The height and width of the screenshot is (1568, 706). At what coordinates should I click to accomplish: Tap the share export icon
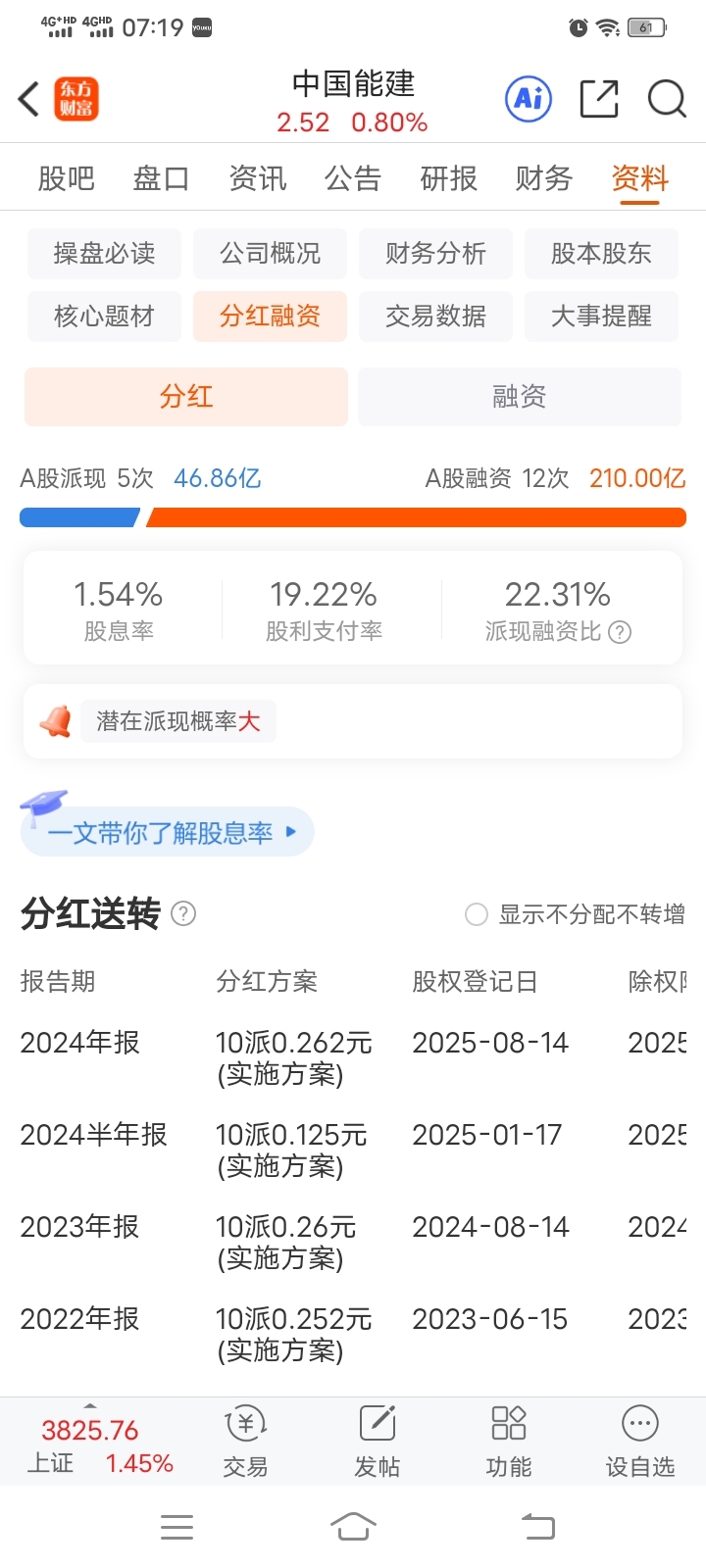click(x=599, y=98)
